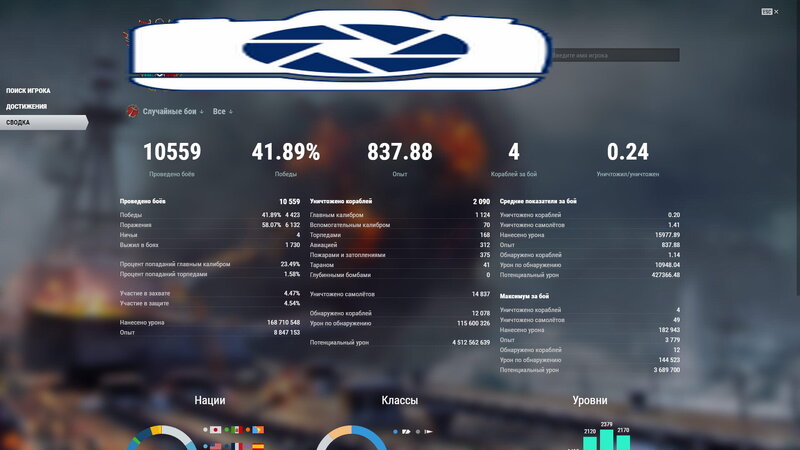The image size is (800, 450).
Task: Click the potential damage value 4 512 562 639
Action: [471, 342]
